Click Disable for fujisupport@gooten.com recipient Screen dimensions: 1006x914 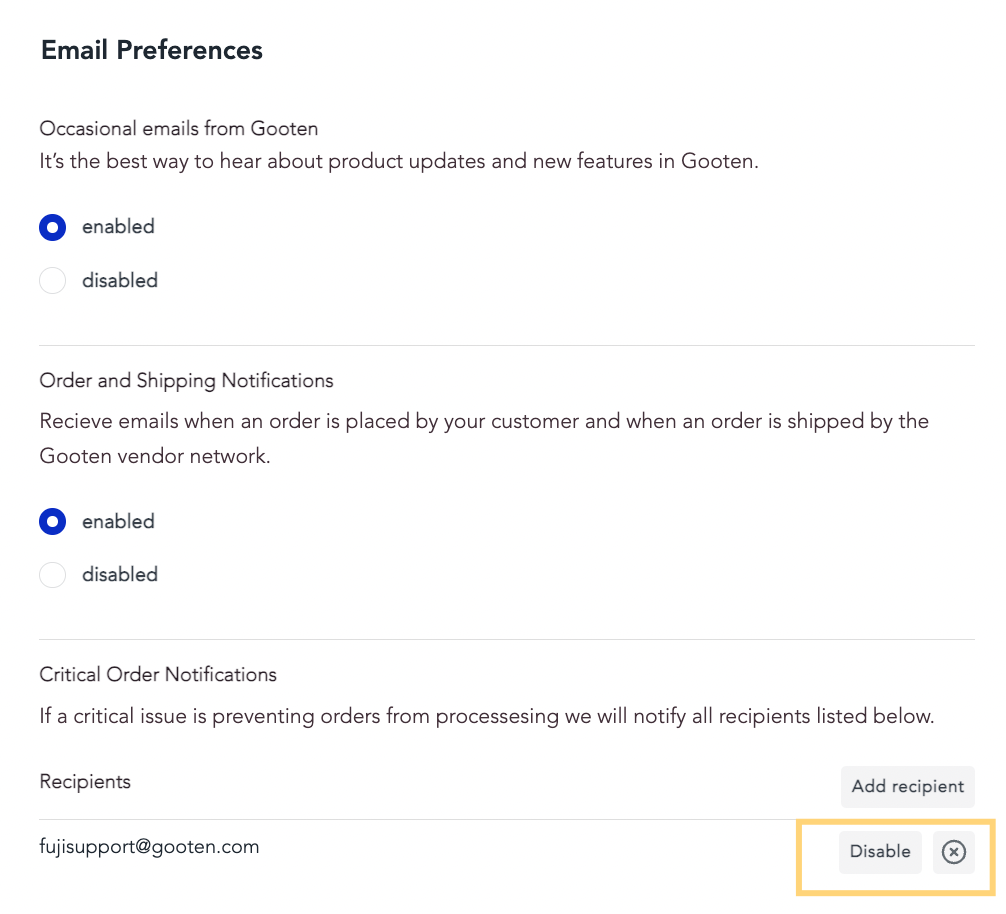pyautogui.click(x=880, y=852)
